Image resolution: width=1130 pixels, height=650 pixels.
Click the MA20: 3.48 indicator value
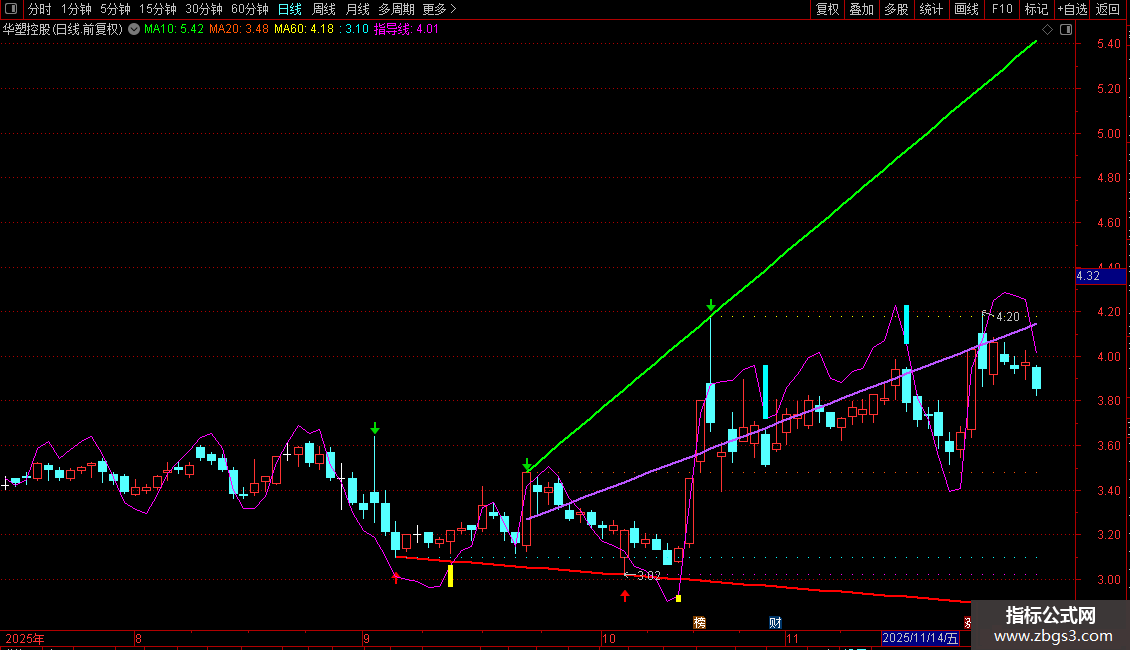point(239,30)
